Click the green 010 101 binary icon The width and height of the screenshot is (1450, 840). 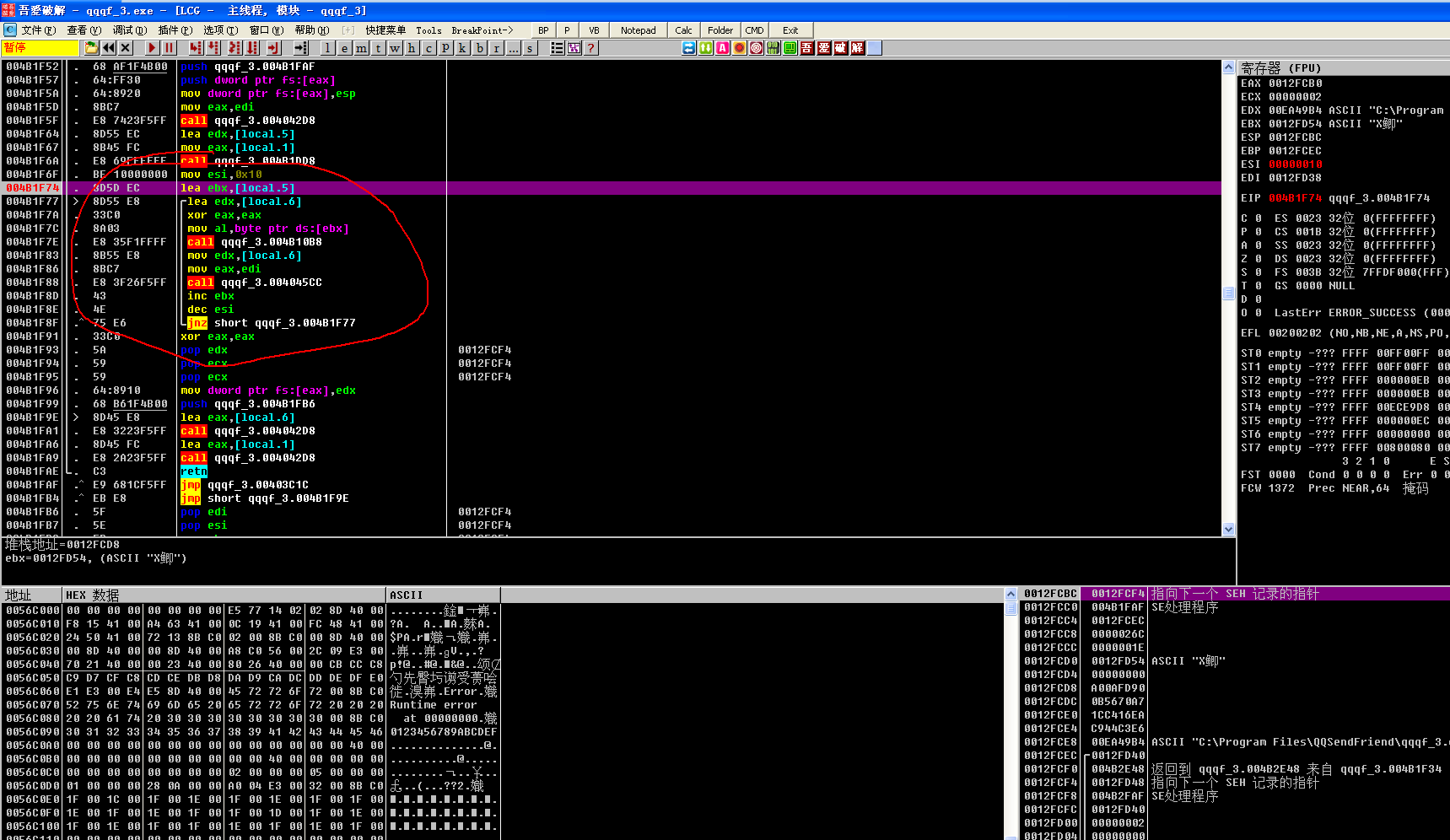coord(773,48)
